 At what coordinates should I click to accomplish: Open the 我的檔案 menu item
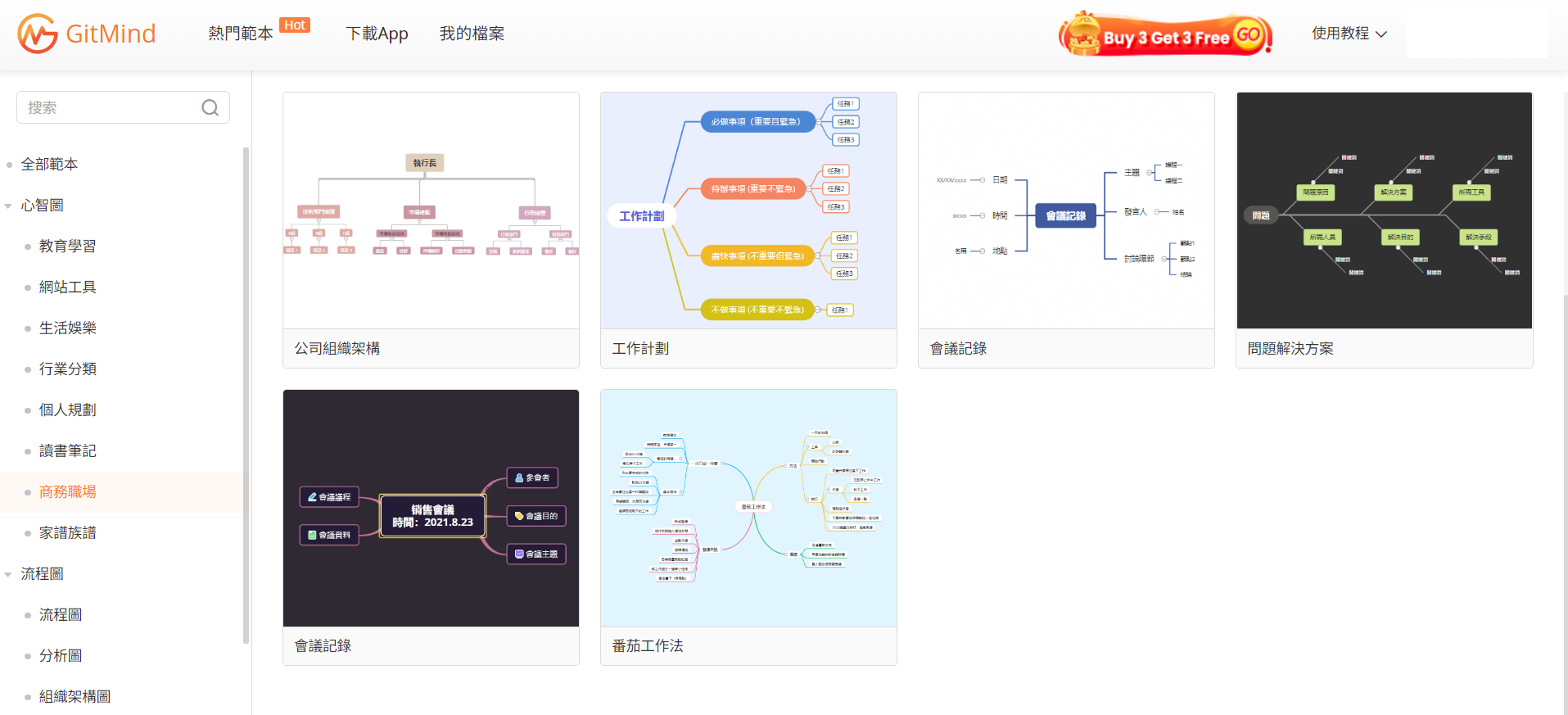click(472, 34)
